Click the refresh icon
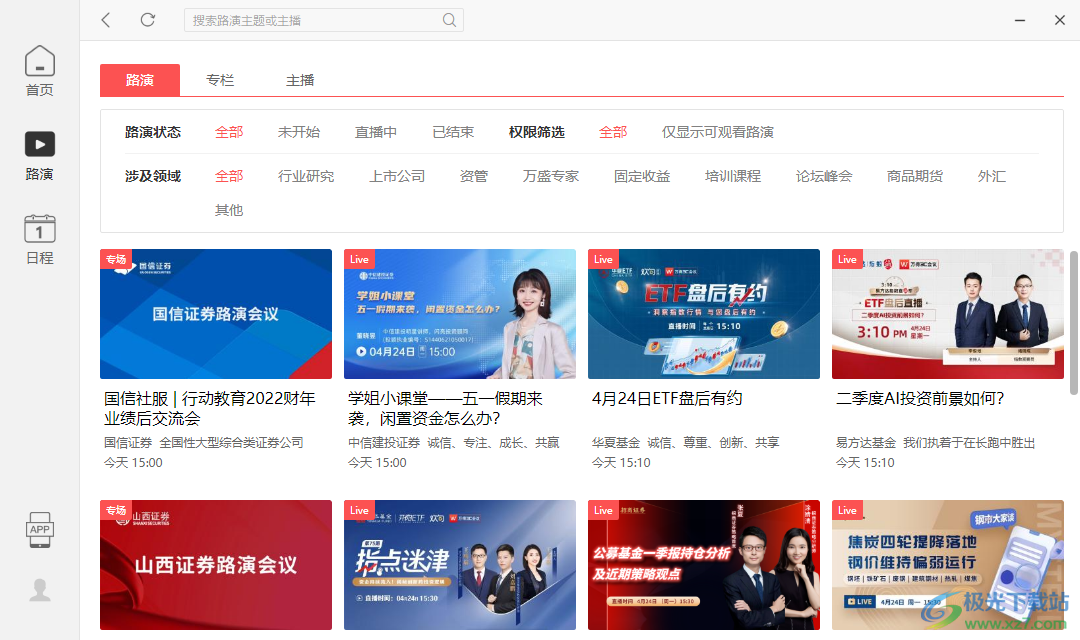This screenshot has height=640, width=1080. [147, 20]
